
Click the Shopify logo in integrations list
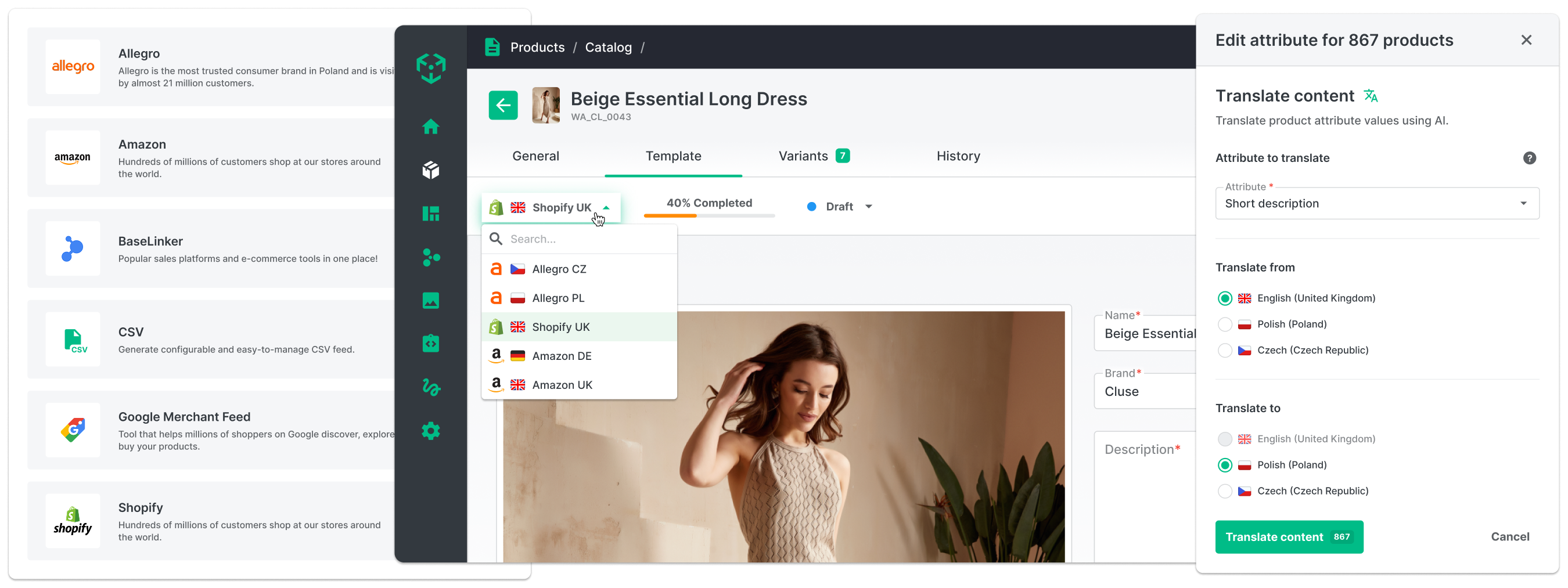(x=73, y=521)
